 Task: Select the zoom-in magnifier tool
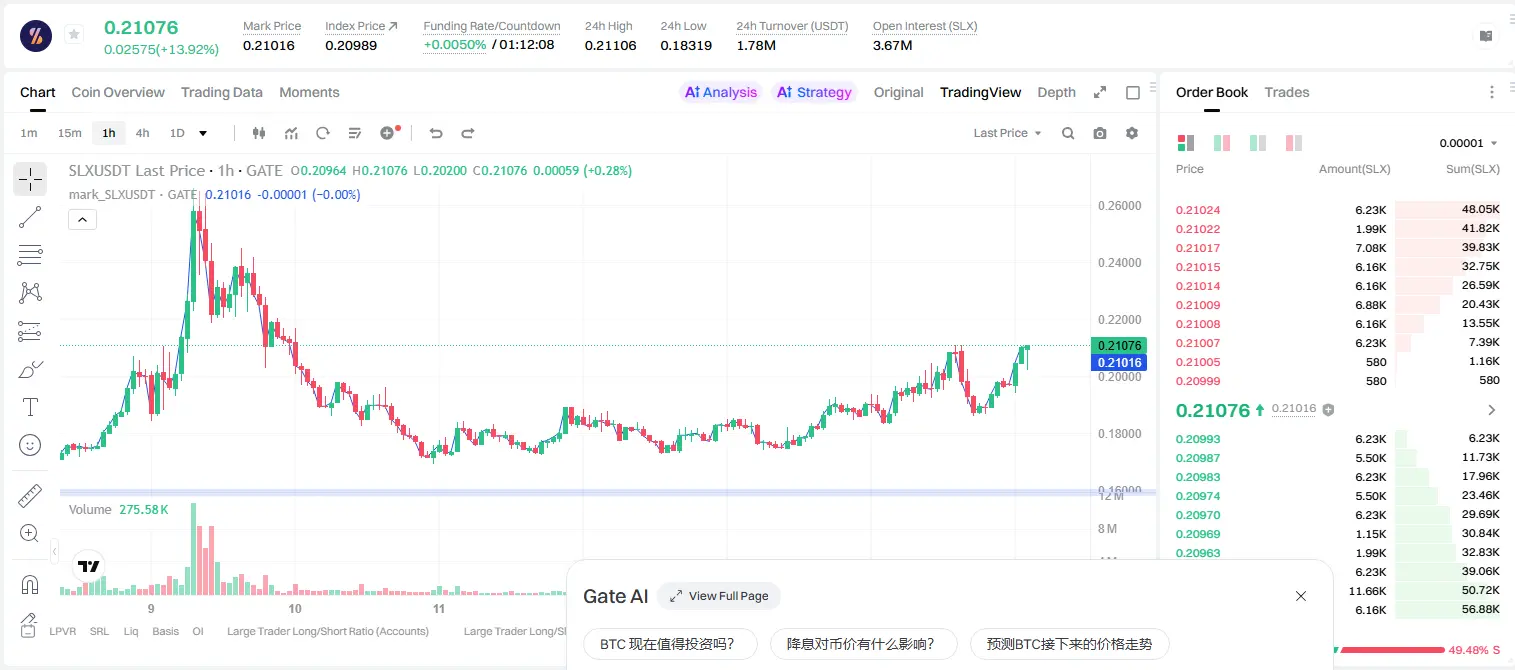click(x=30, y=534)
